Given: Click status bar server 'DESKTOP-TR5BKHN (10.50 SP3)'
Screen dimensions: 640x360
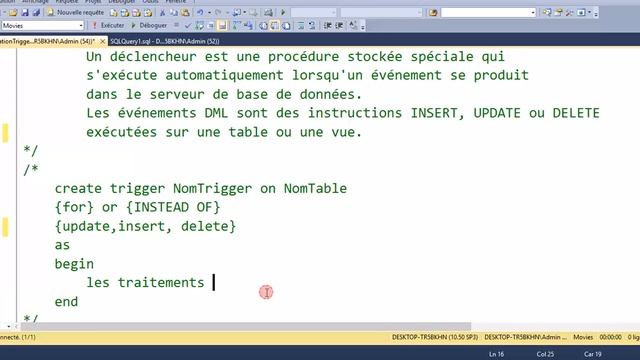Looking at the screenshot, I should pos(435,337).
